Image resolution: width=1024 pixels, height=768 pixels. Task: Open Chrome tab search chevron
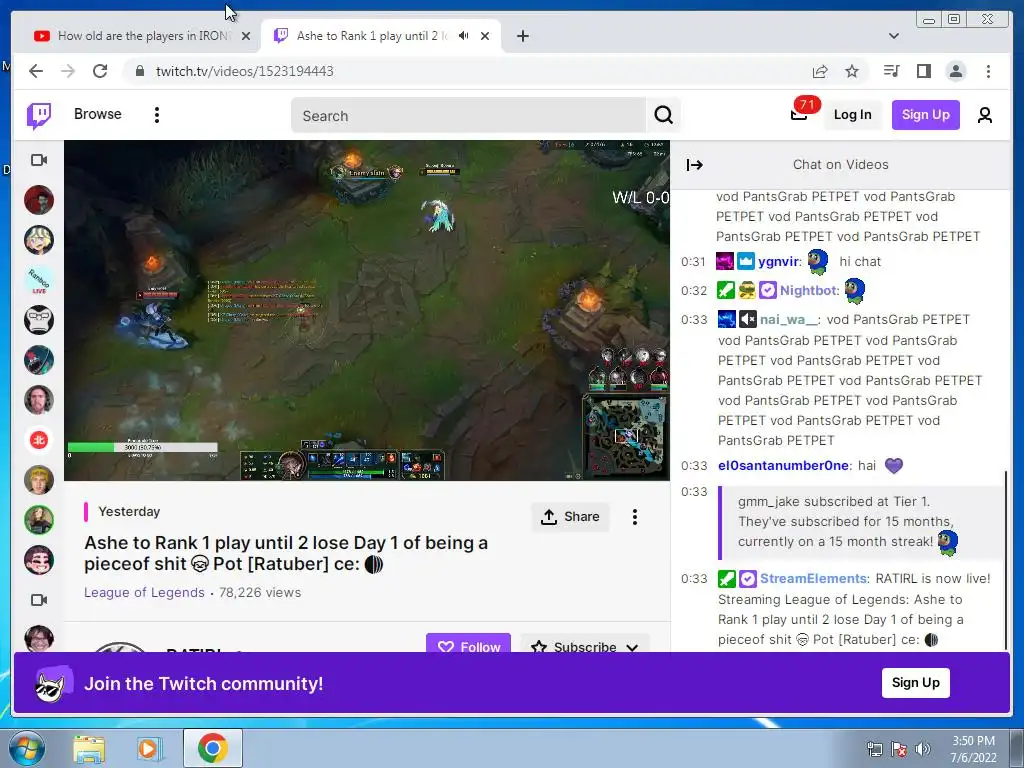point(894,36)
